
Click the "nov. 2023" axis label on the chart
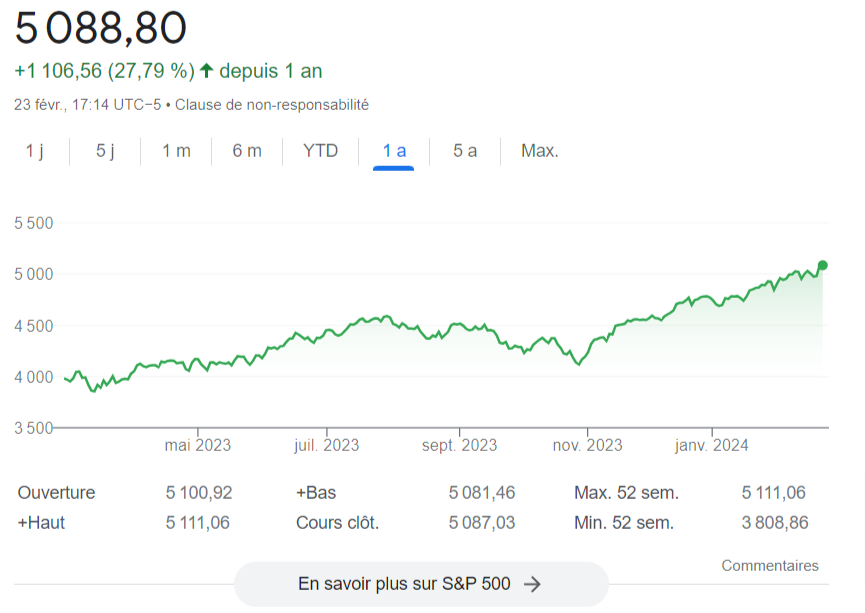587,446
